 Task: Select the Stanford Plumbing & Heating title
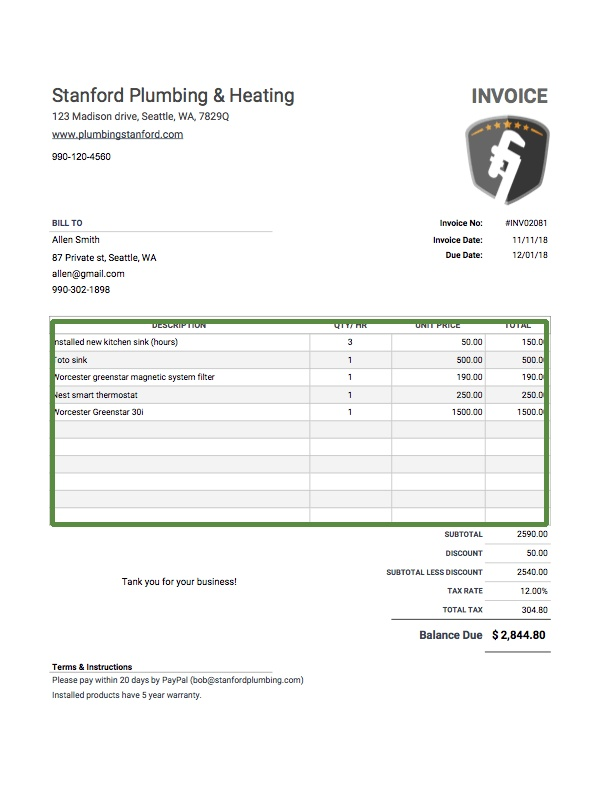pyautogui.click(x=173, y=96)
